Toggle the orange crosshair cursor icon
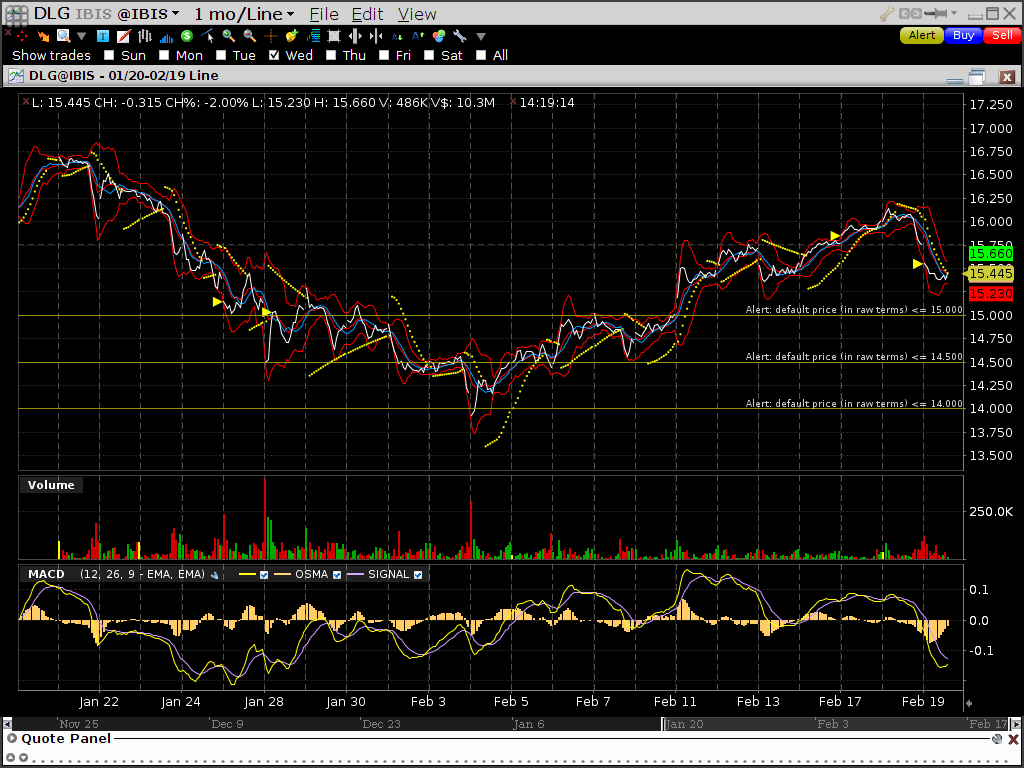 pos(270,36)
